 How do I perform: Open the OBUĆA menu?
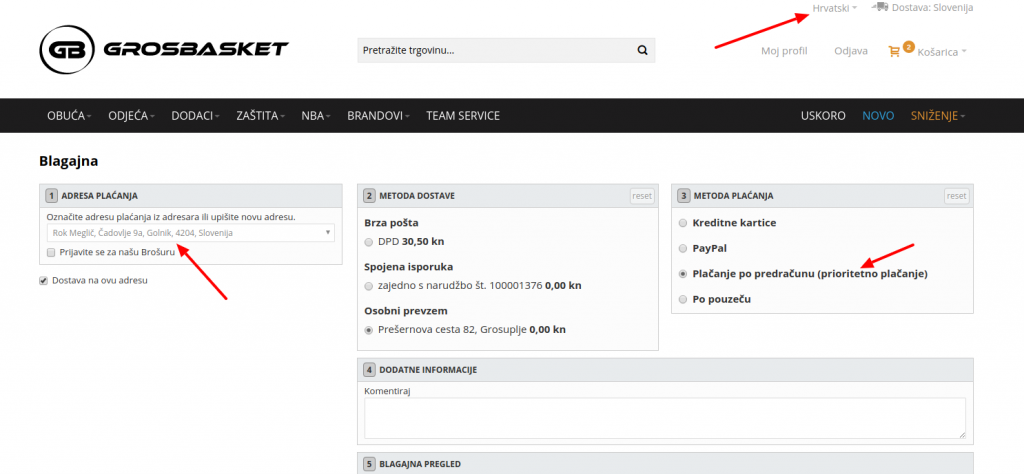68,116
